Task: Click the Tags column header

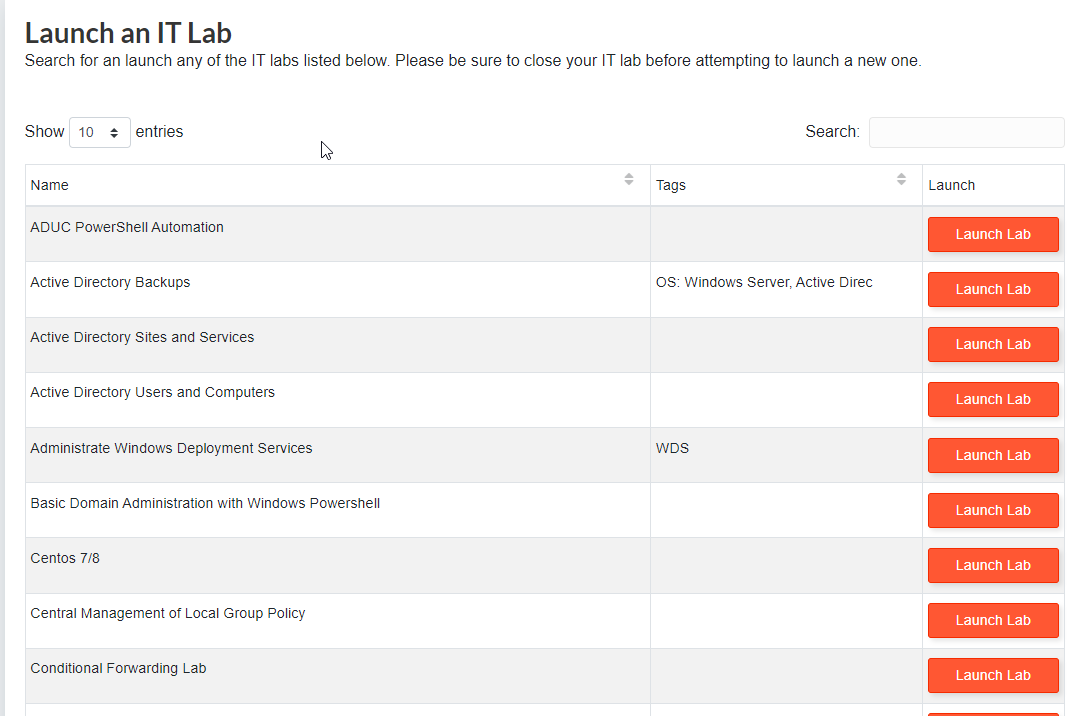Action: tap(671, 185)
